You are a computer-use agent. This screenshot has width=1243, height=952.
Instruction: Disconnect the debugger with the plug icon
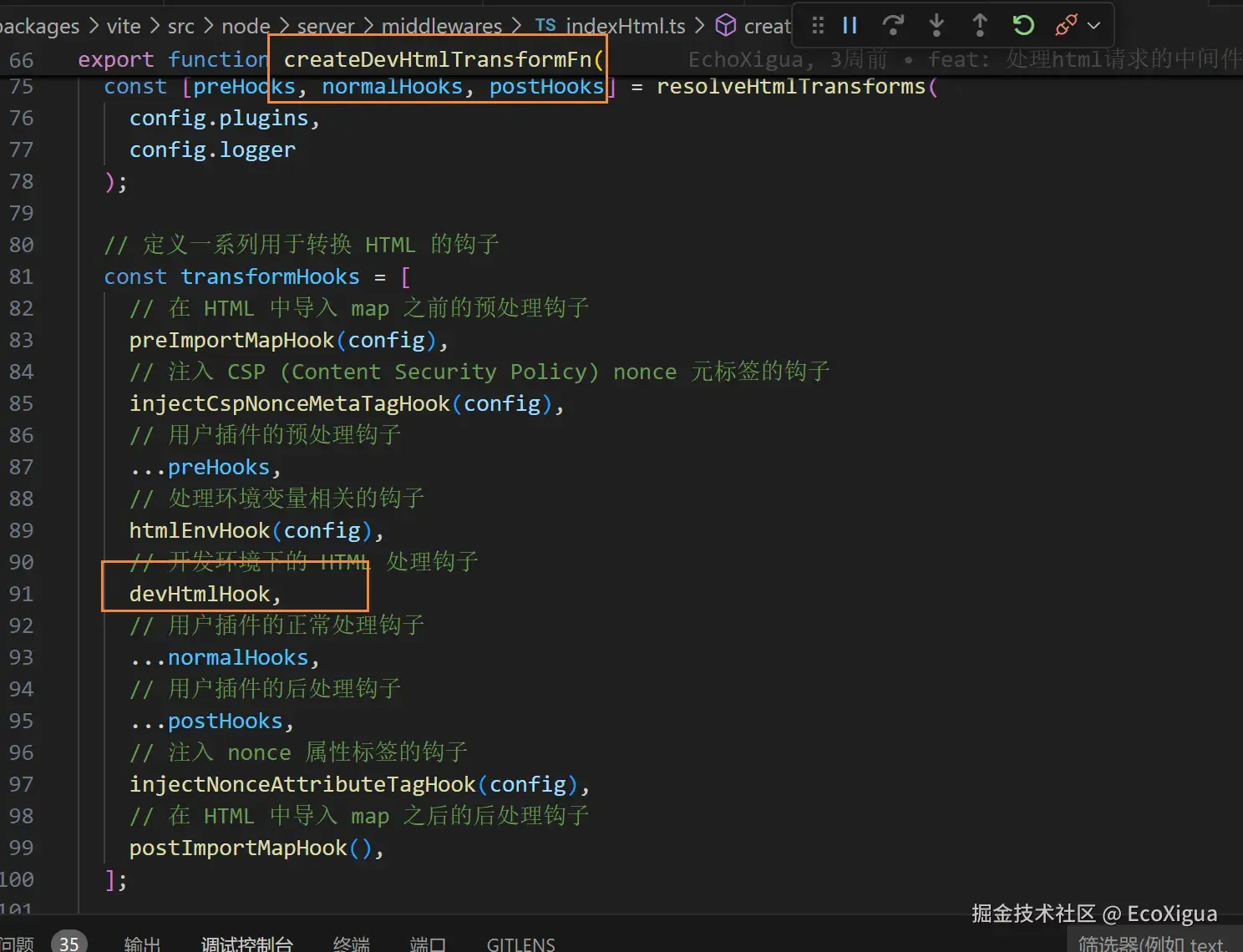[1066, 25]
